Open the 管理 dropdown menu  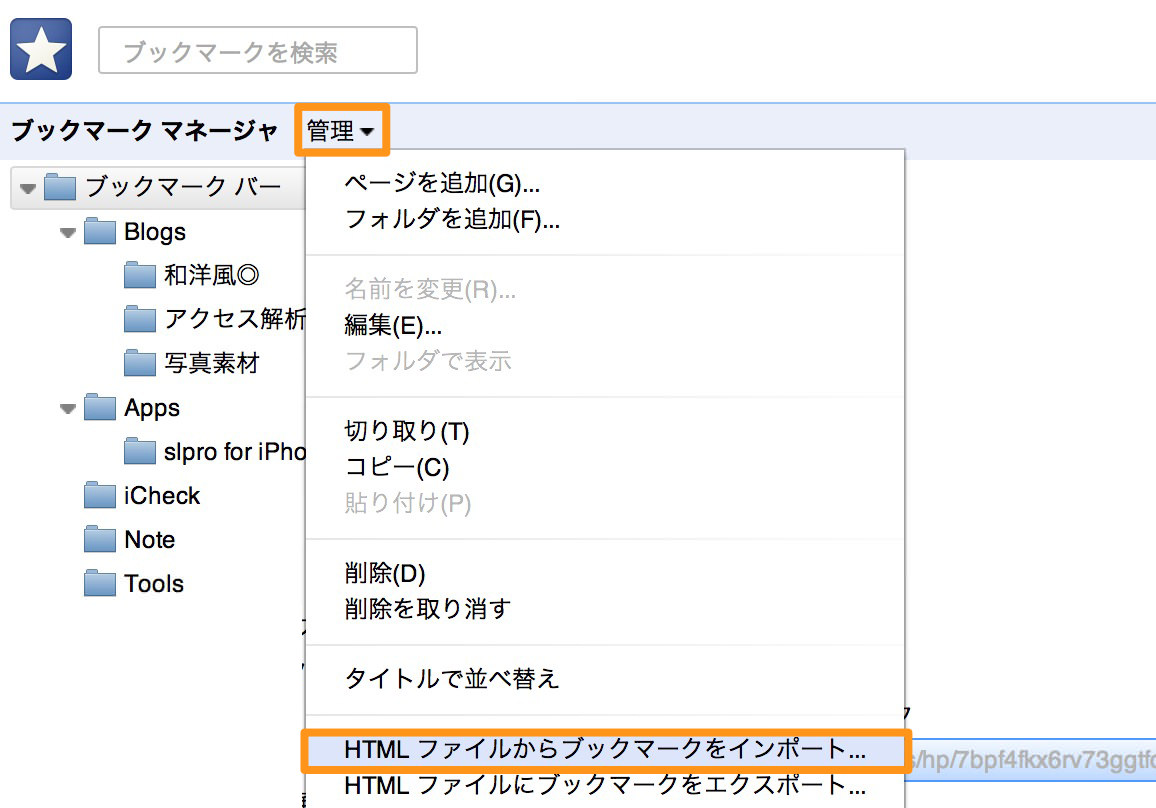[341, 130]
